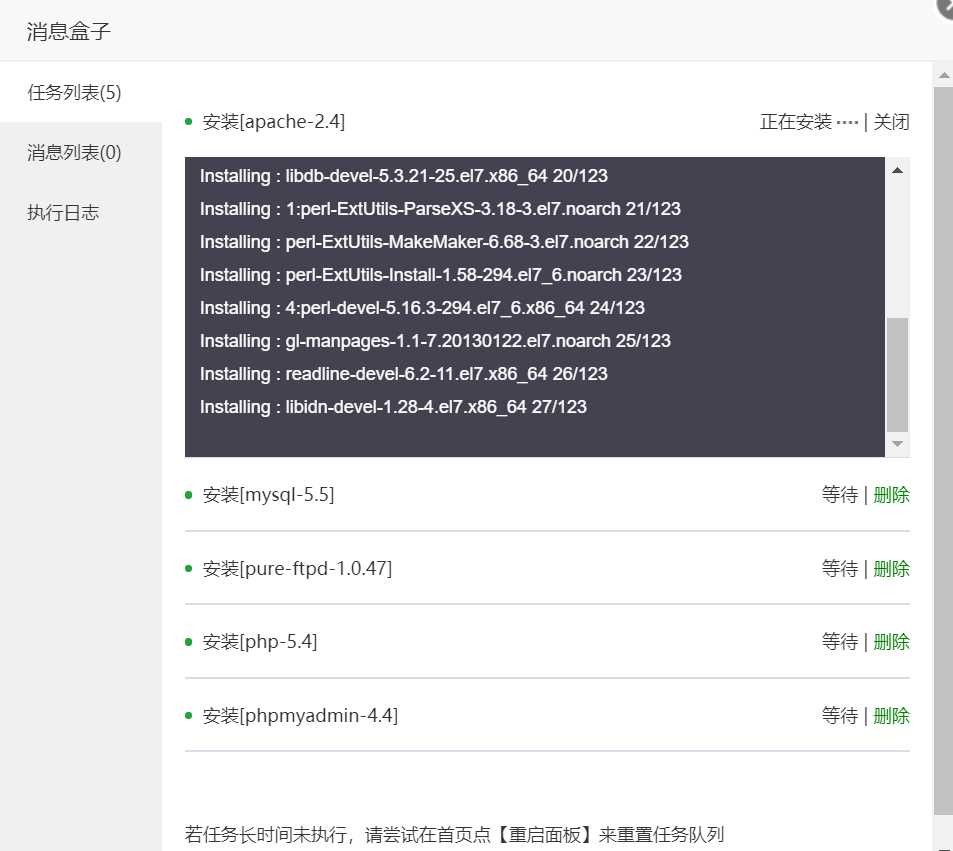The height and width of the screenshot is (851, 953).
Task: Click the 消息盒子 dialog title
Action: click(x=69, y=31)
